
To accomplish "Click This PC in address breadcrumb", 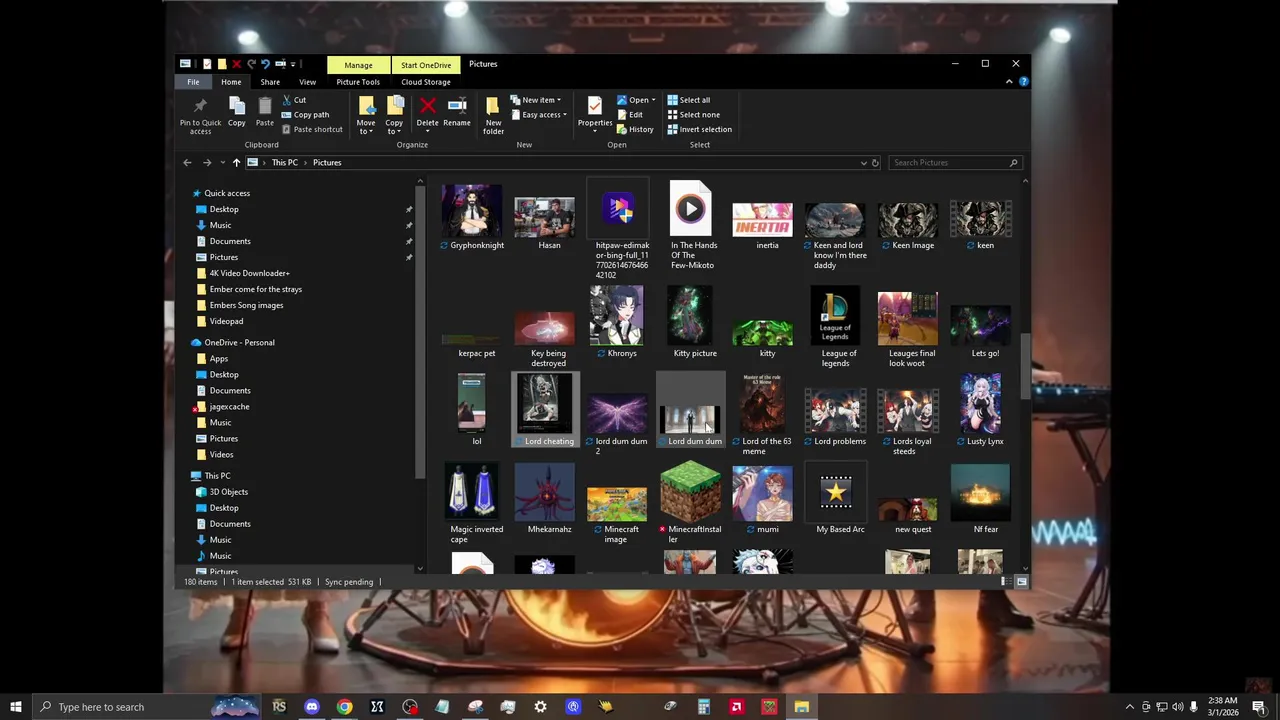I will [x=285, y=162].
